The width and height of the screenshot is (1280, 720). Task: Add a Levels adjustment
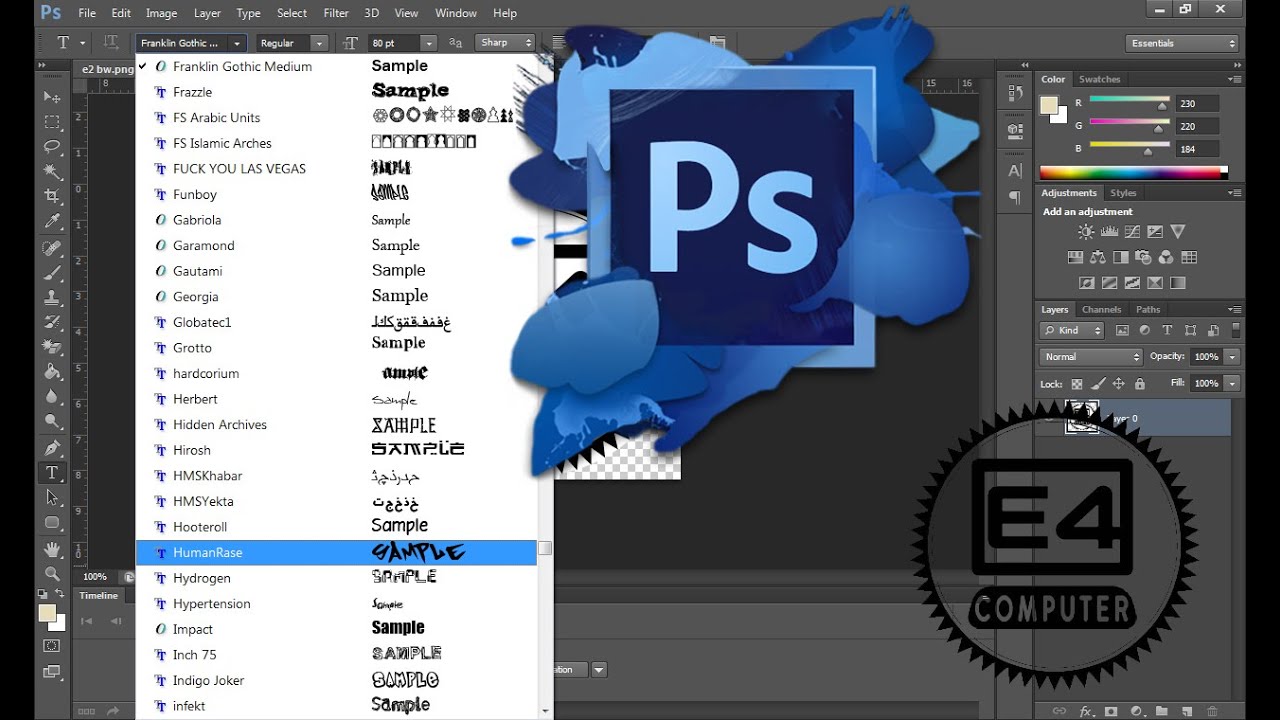pos(1109,232)
